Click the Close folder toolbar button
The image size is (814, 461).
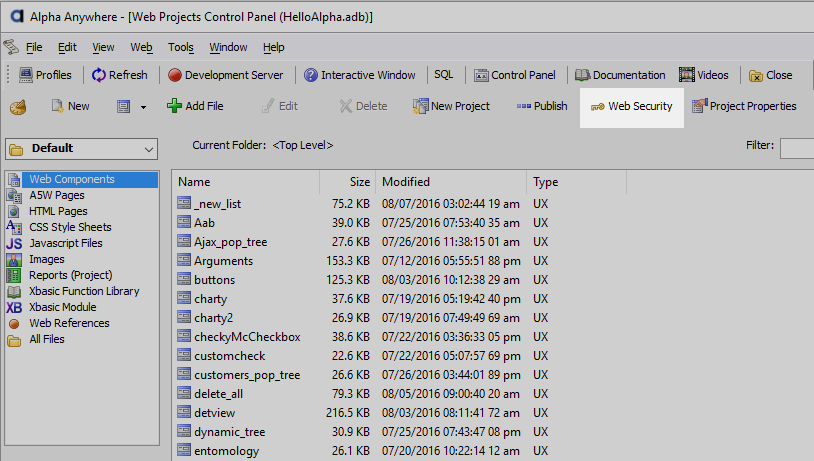[770, 75]
